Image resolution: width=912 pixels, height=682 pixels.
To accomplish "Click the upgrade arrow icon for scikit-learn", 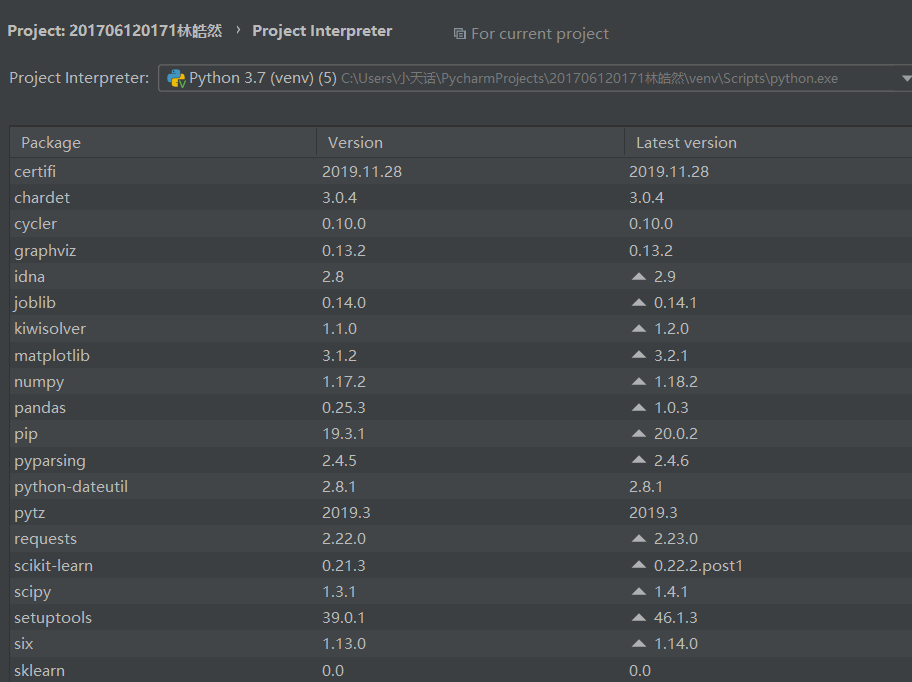I will click(639, 565).
